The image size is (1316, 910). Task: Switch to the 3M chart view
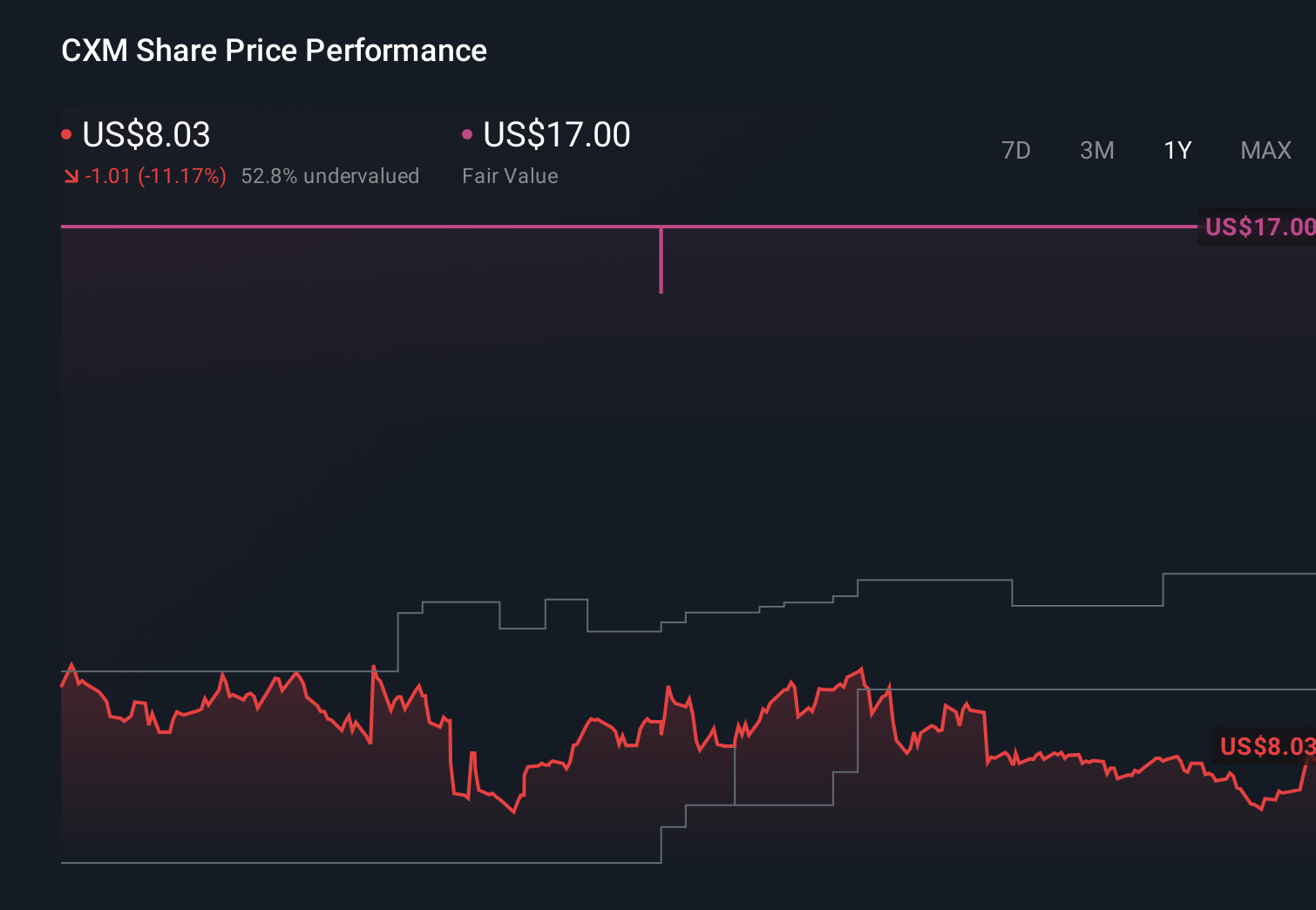(x=1096, y=150)
